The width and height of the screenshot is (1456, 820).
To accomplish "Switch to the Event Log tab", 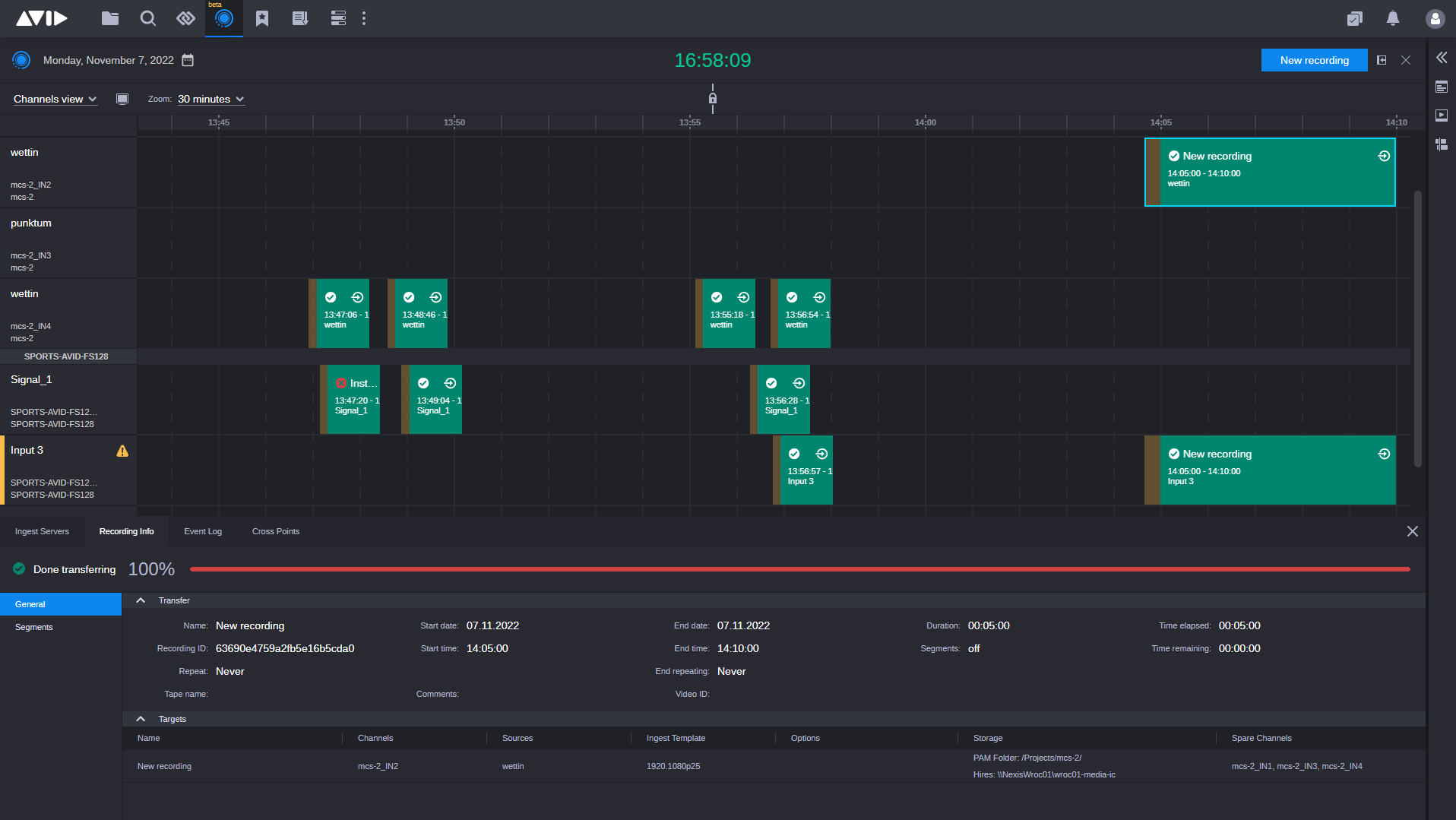I will (202, 531).
